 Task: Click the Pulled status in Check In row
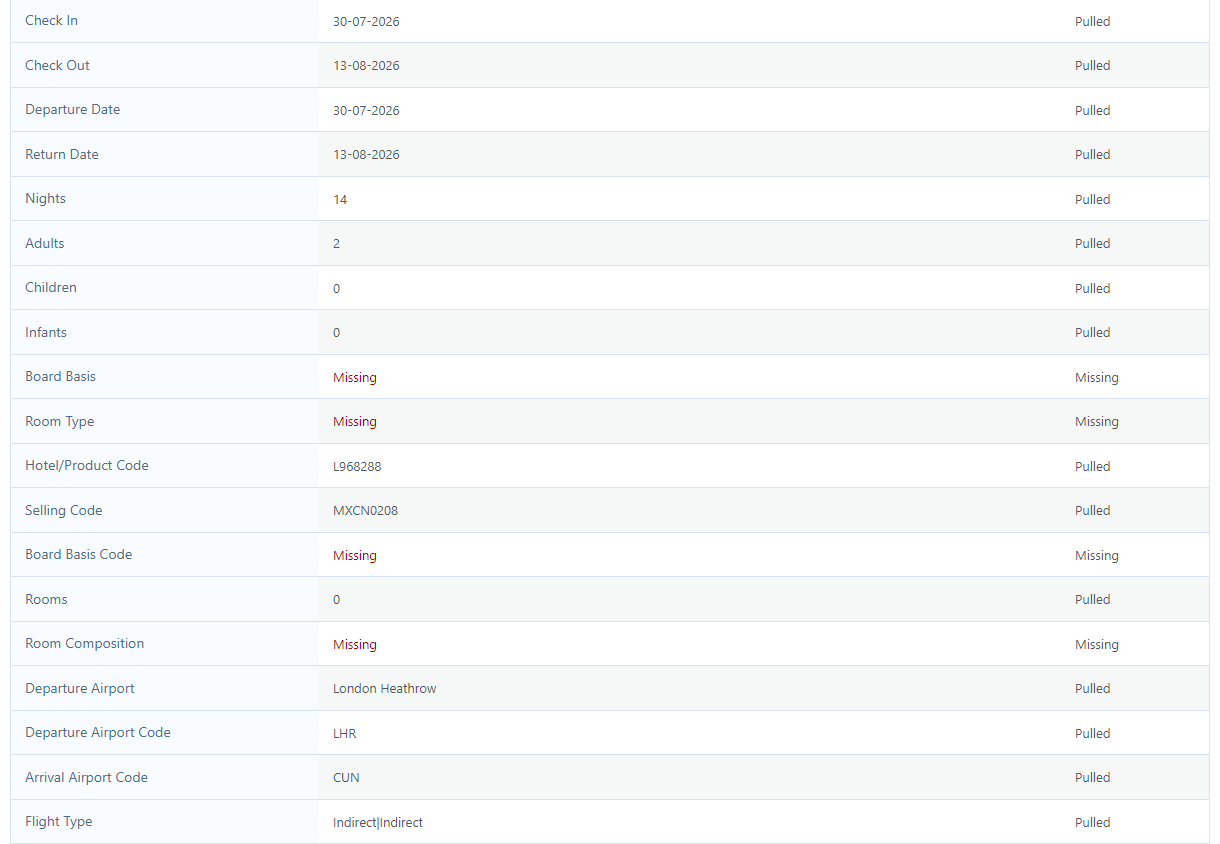pyautogui.click(x=1093, y=22)
